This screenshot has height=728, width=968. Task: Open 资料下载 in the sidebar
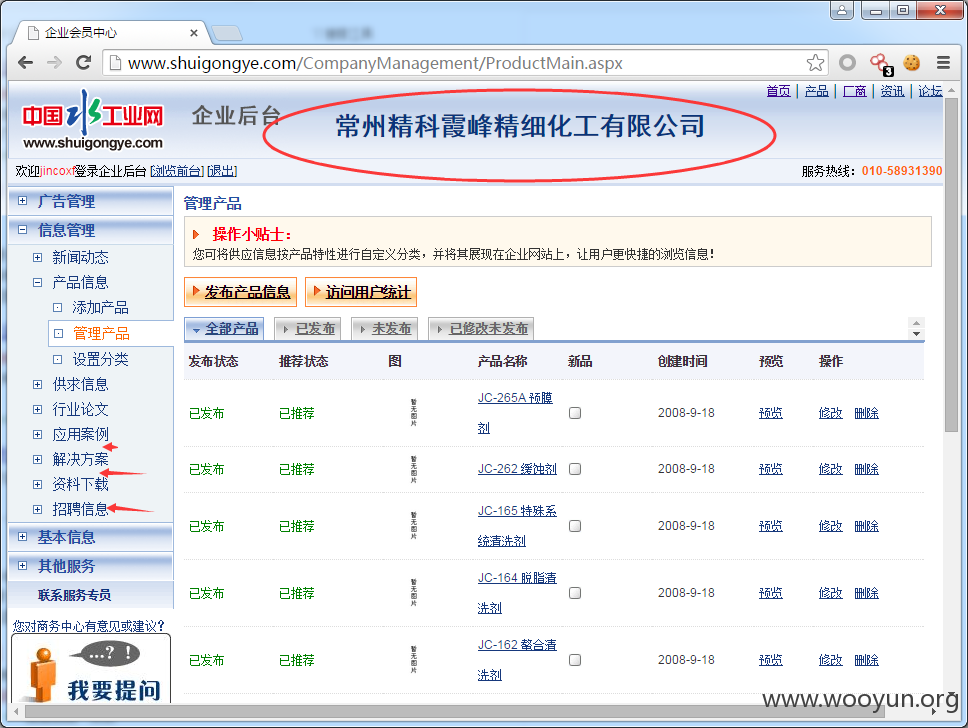80,484
